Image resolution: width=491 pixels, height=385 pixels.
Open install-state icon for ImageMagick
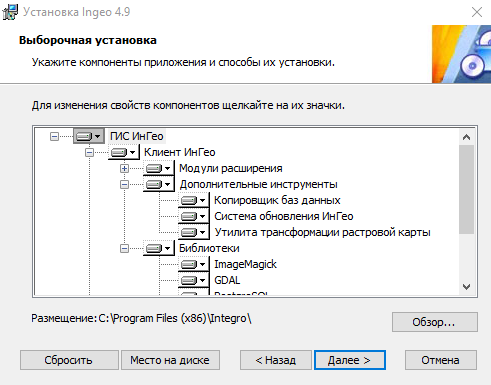[x=194, y=264]
